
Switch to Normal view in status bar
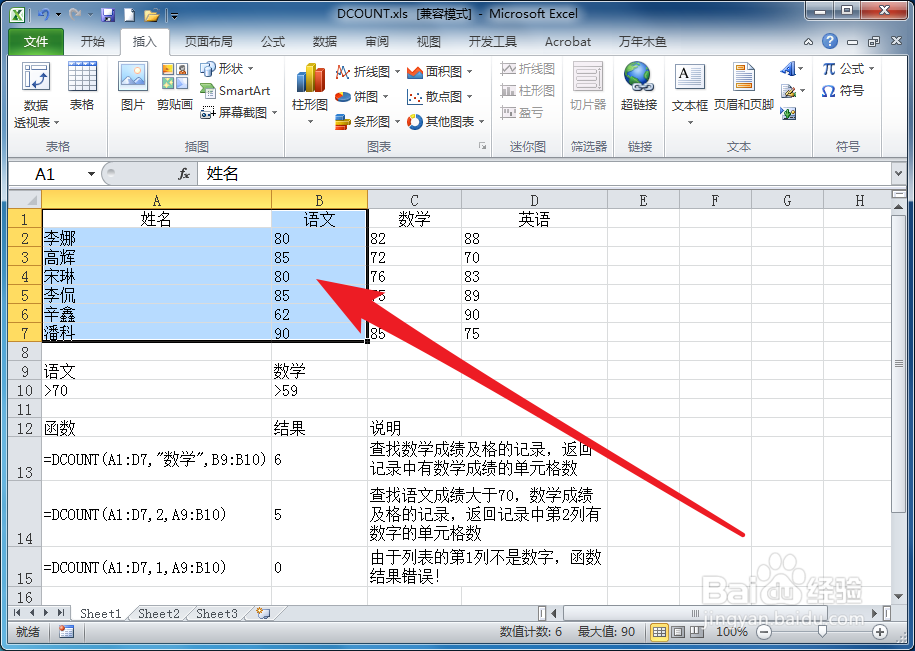point(659,632)
